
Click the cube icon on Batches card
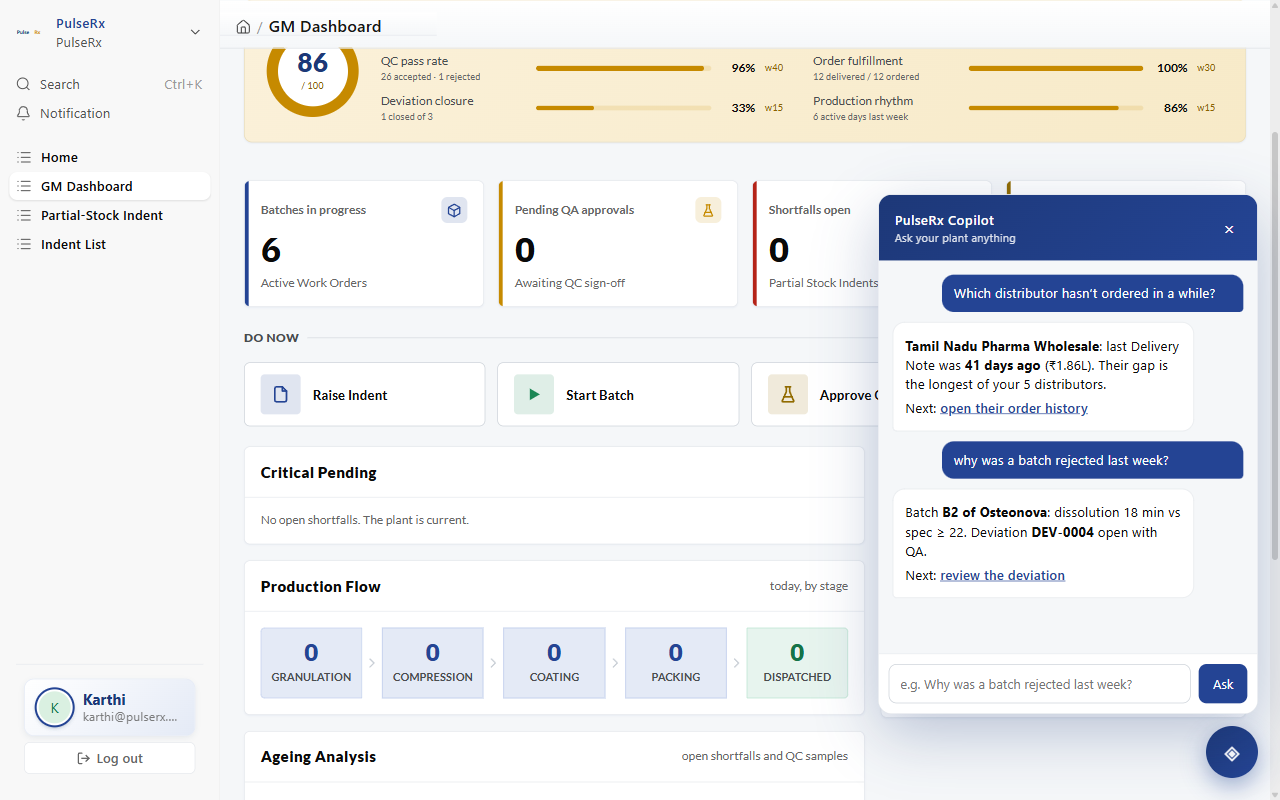(x=454, y=210)
